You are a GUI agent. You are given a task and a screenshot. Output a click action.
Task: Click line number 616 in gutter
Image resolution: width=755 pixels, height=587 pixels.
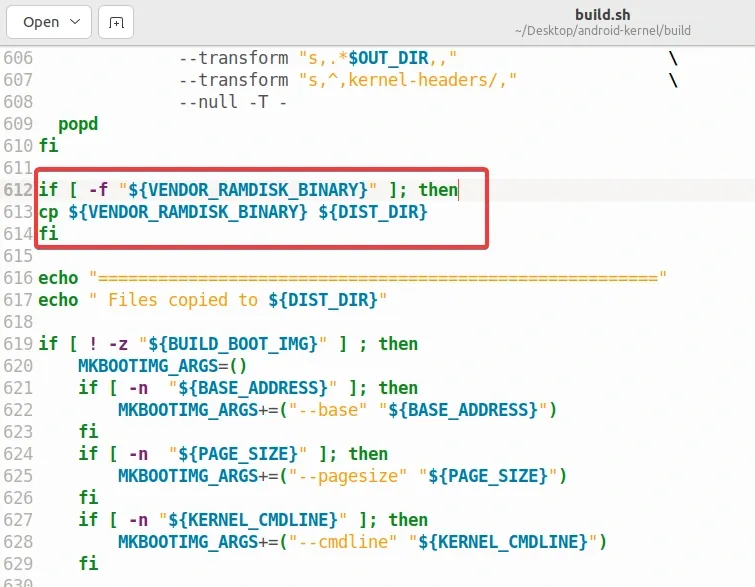click(x=18, y=278)
